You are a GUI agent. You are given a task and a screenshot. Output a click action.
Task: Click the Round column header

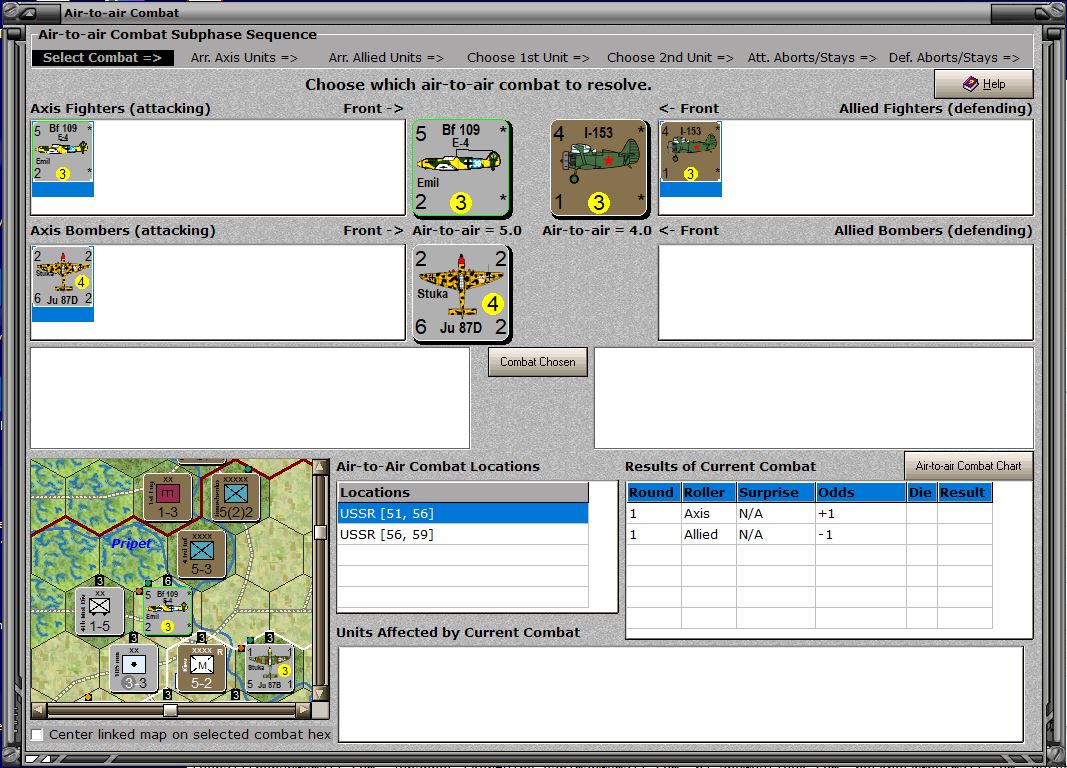coord(653,492)
